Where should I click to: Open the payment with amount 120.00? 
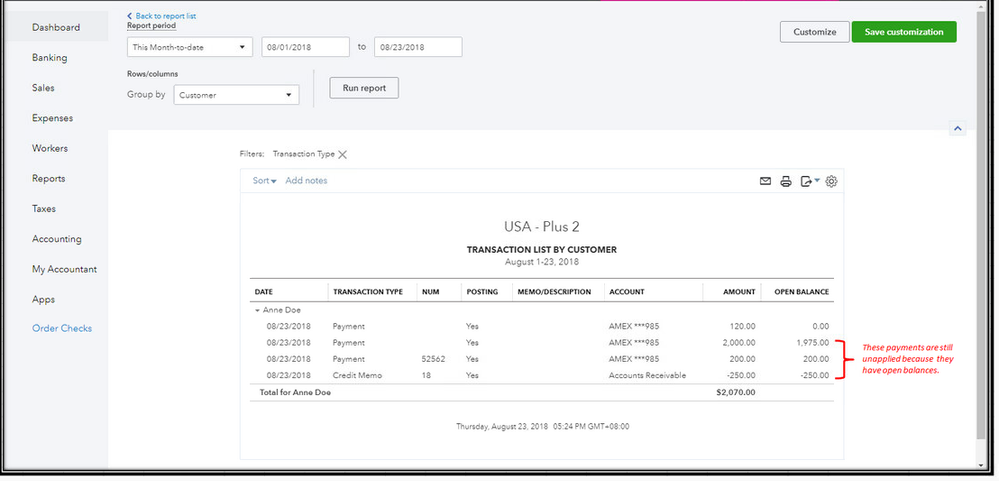tap(542, 326)
